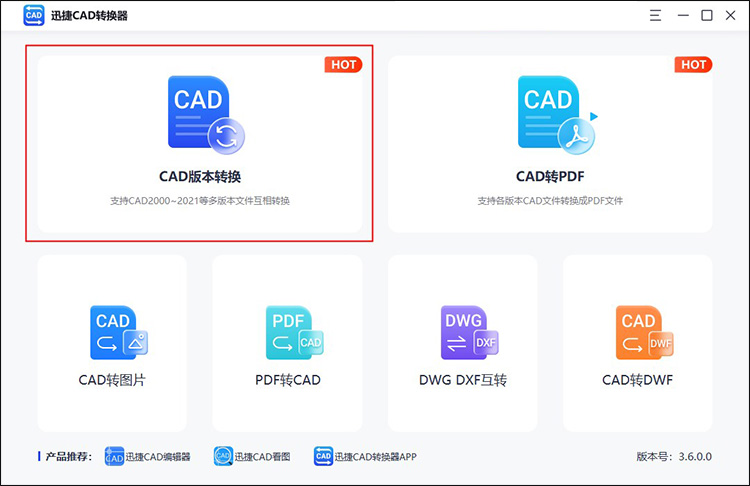
Task: Click the PDF转CAD icon
Action: pos(294,332)
